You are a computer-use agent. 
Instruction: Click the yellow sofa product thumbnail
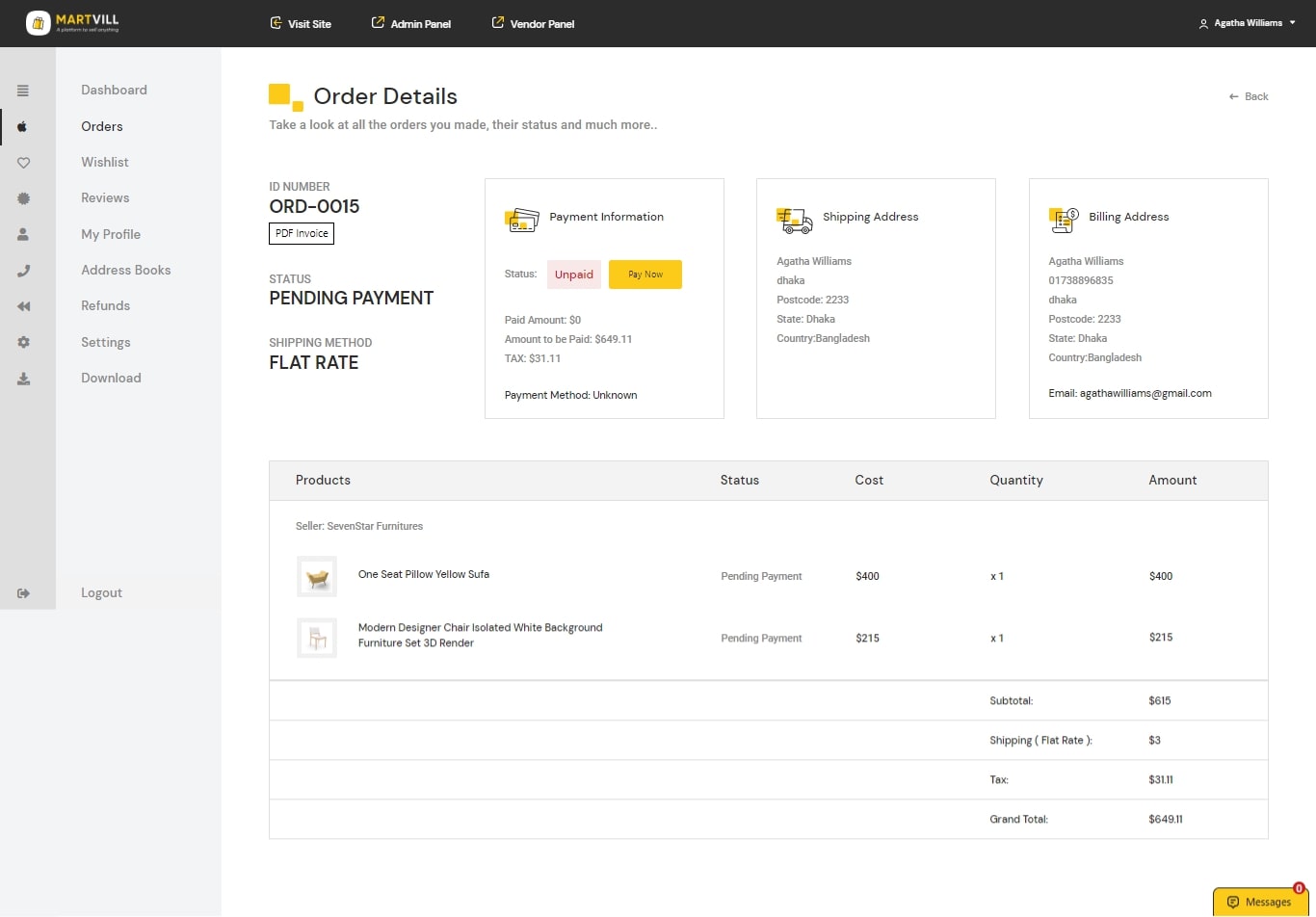point(317,577)
